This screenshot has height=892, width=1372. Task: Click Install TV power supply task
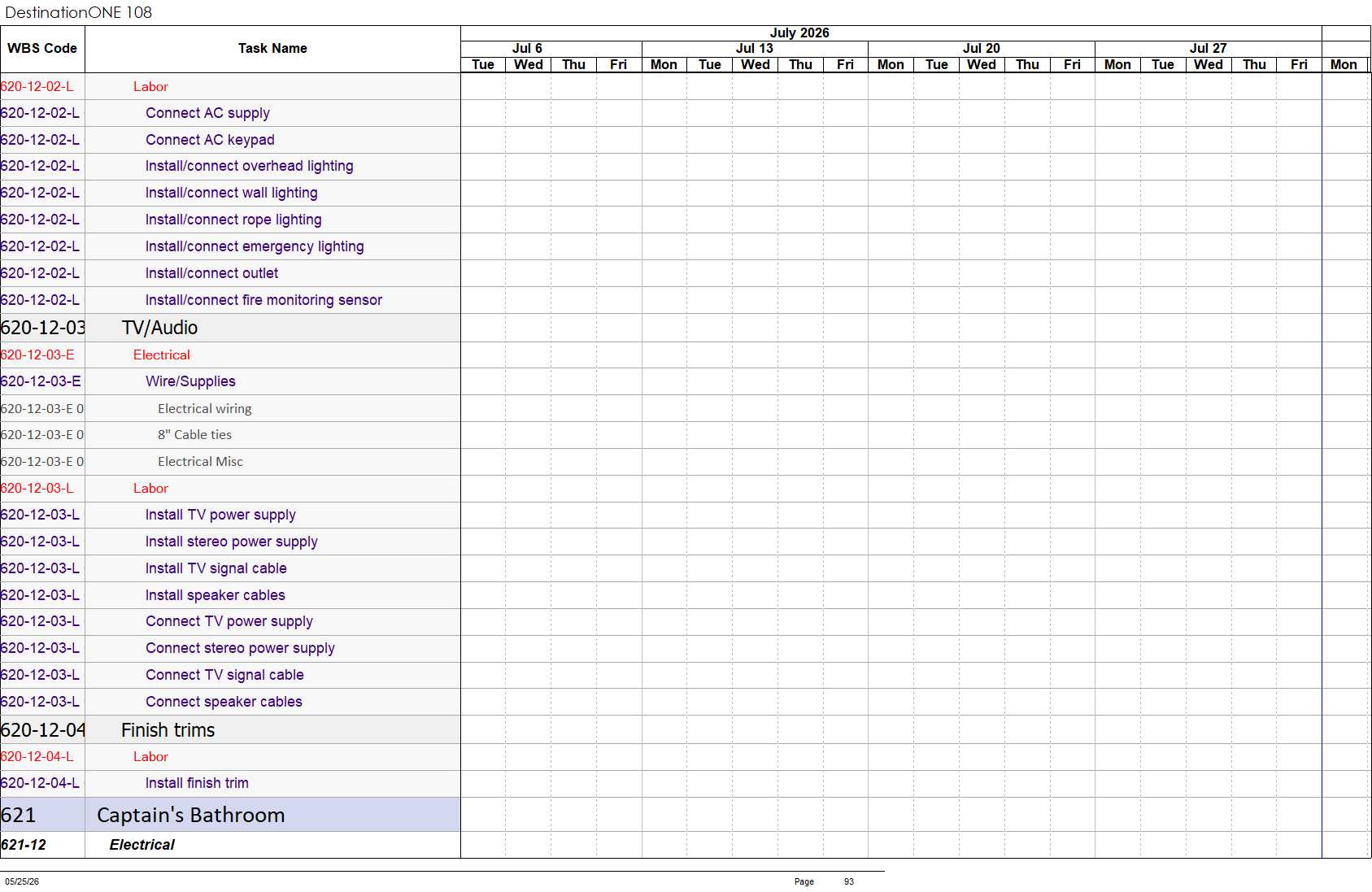point(220,515)
